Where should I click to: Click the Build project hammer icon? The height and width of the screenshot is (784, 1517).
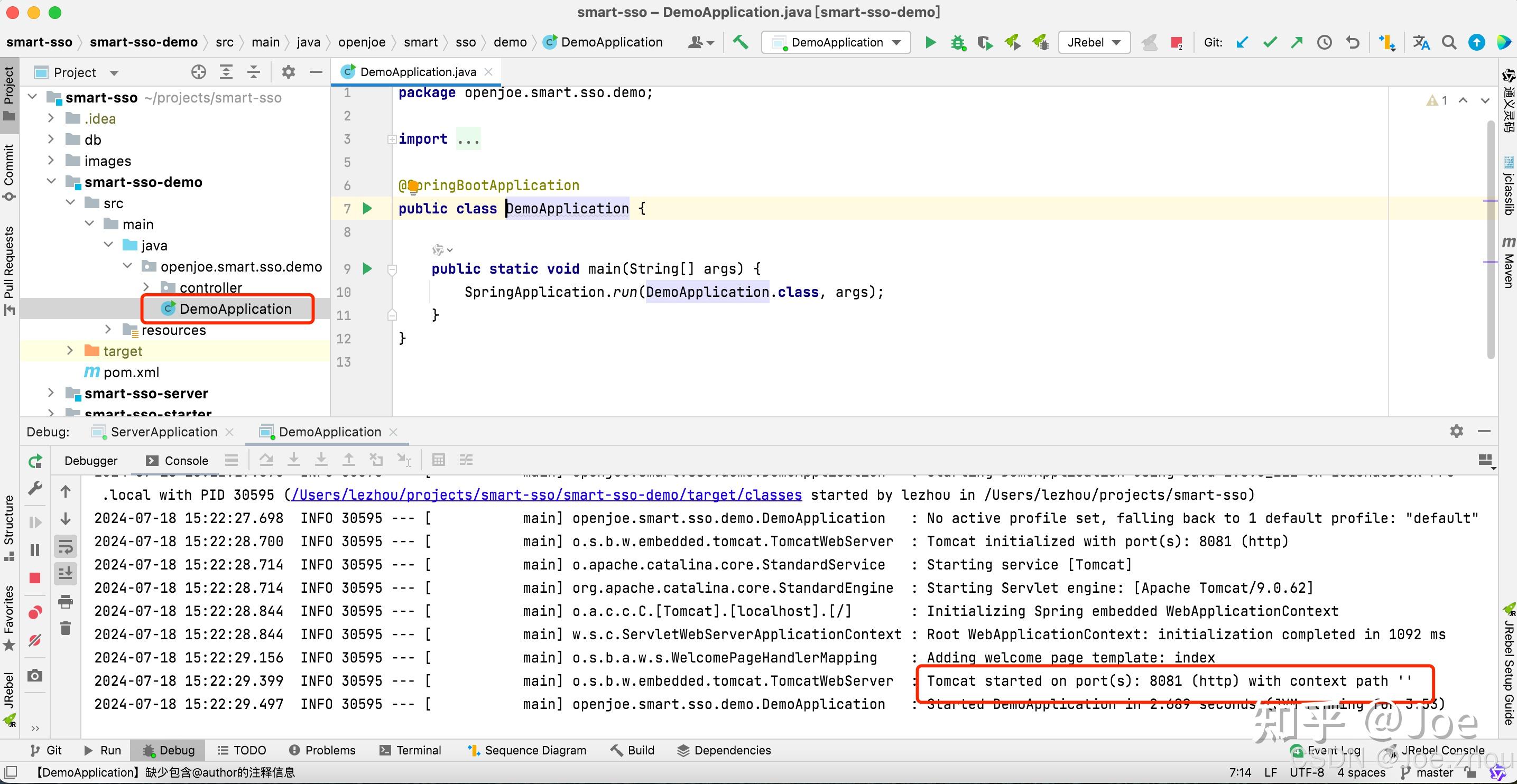click(740, 42)
